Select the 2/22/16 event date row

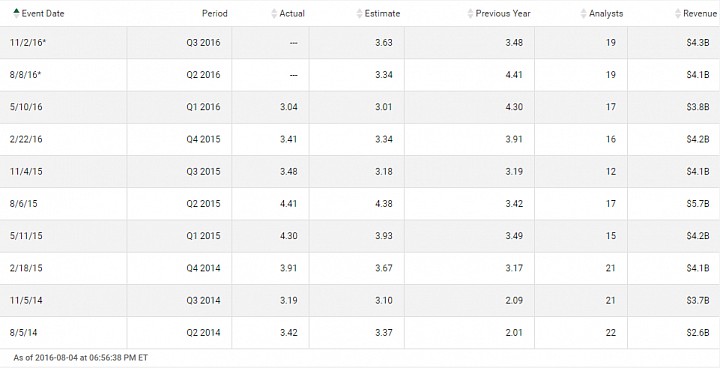(360, 139)
